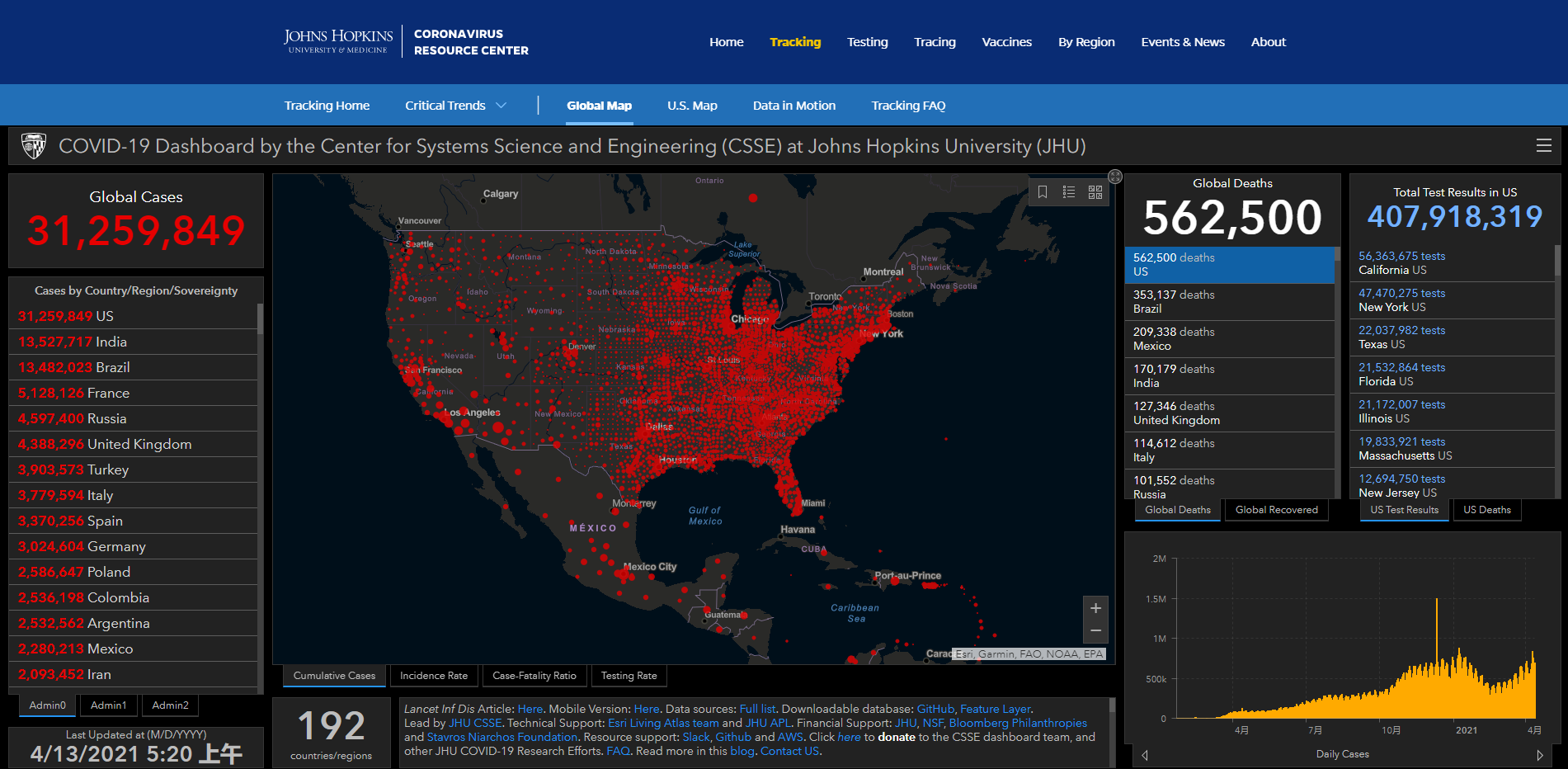Select the Florida US tests row

coord(1452,375)
